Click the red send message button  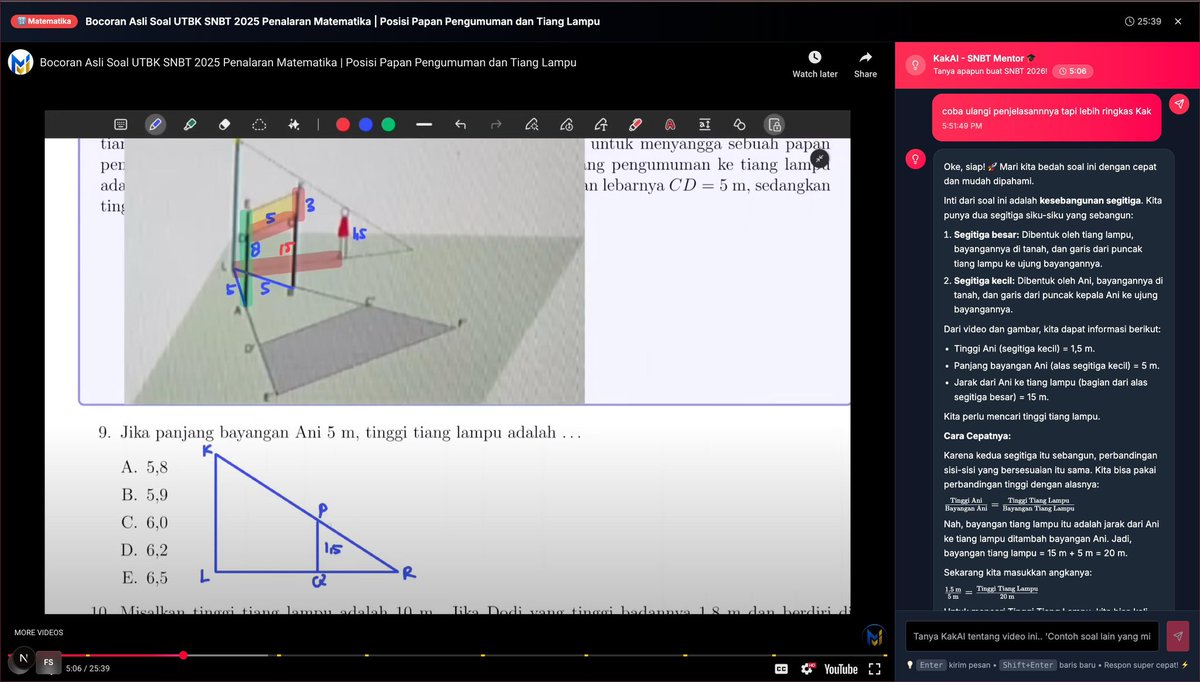1179,636
